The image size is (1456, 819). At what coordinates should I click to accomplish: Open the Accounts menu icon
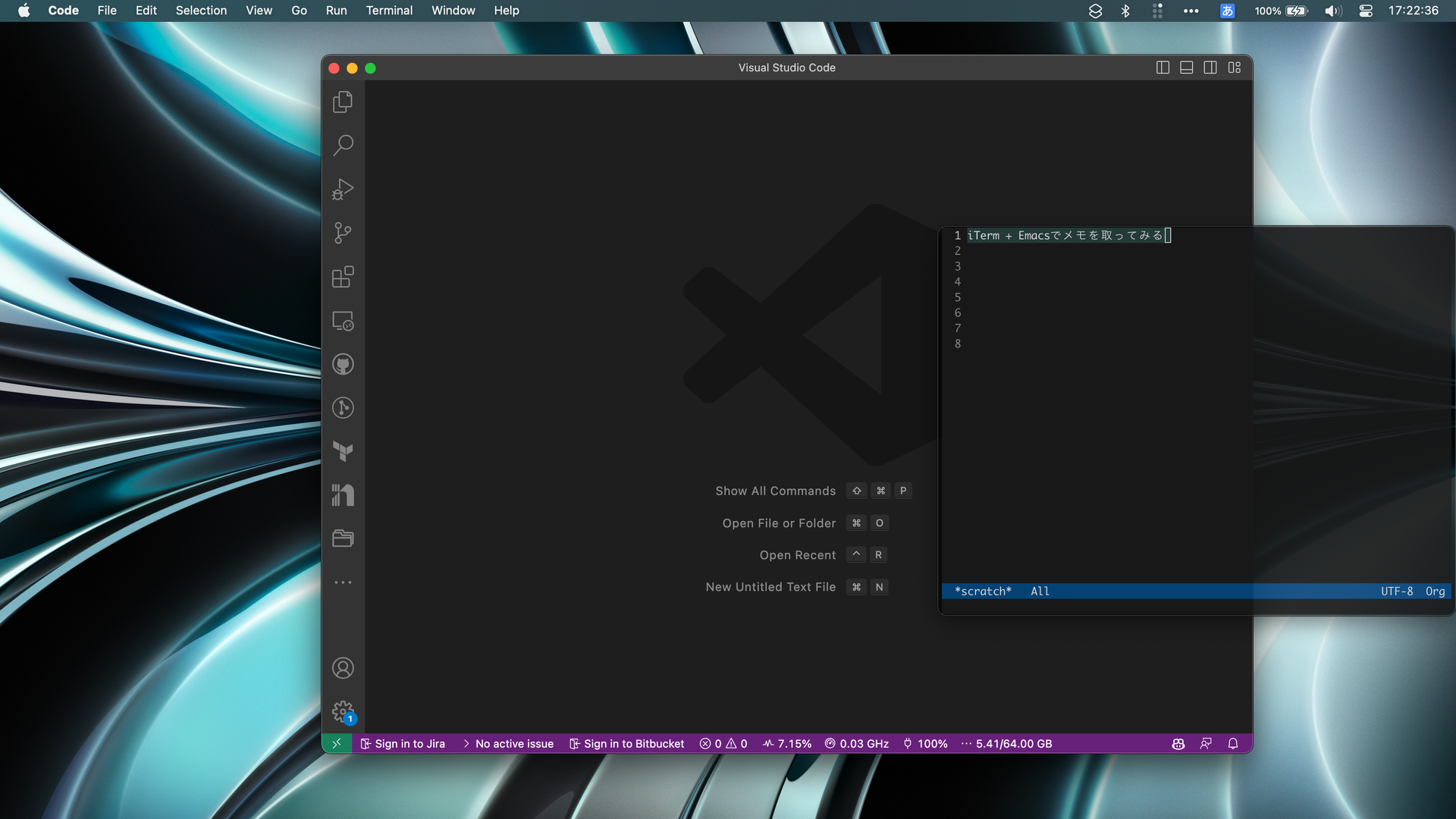[x=343, y=668]
